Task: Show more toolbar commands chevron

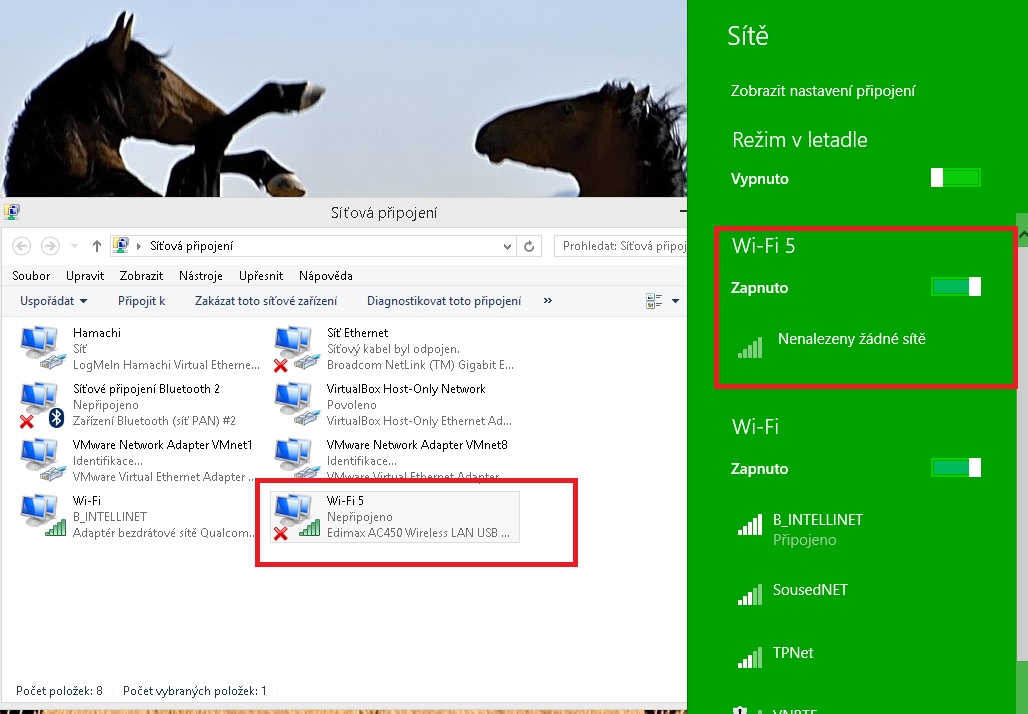Action: [x=547, y=300]
